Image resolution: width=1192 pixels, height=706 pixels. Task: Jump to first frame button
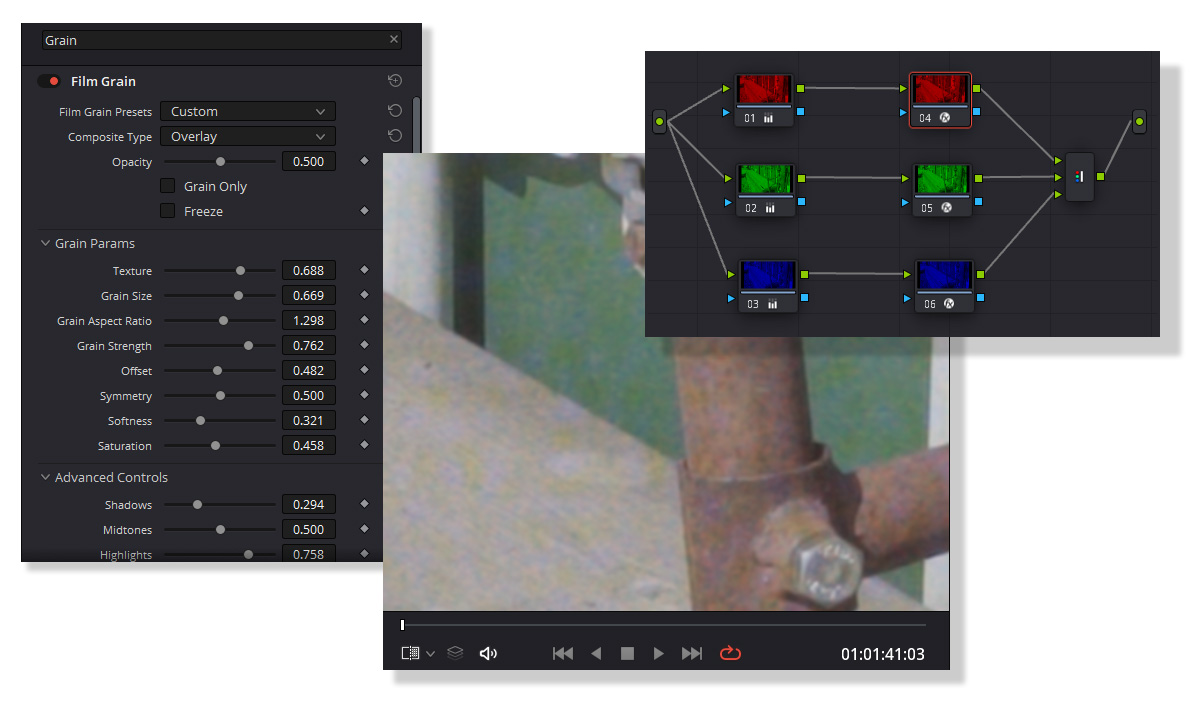[563, 654]
